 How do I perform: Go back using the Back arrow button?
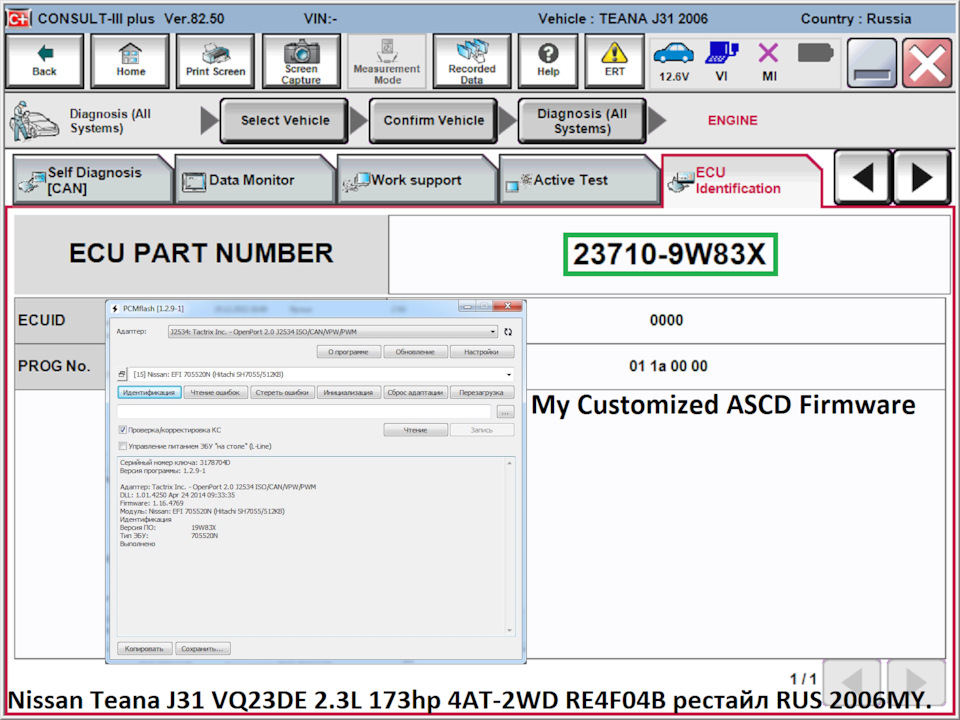pos(44,61)
